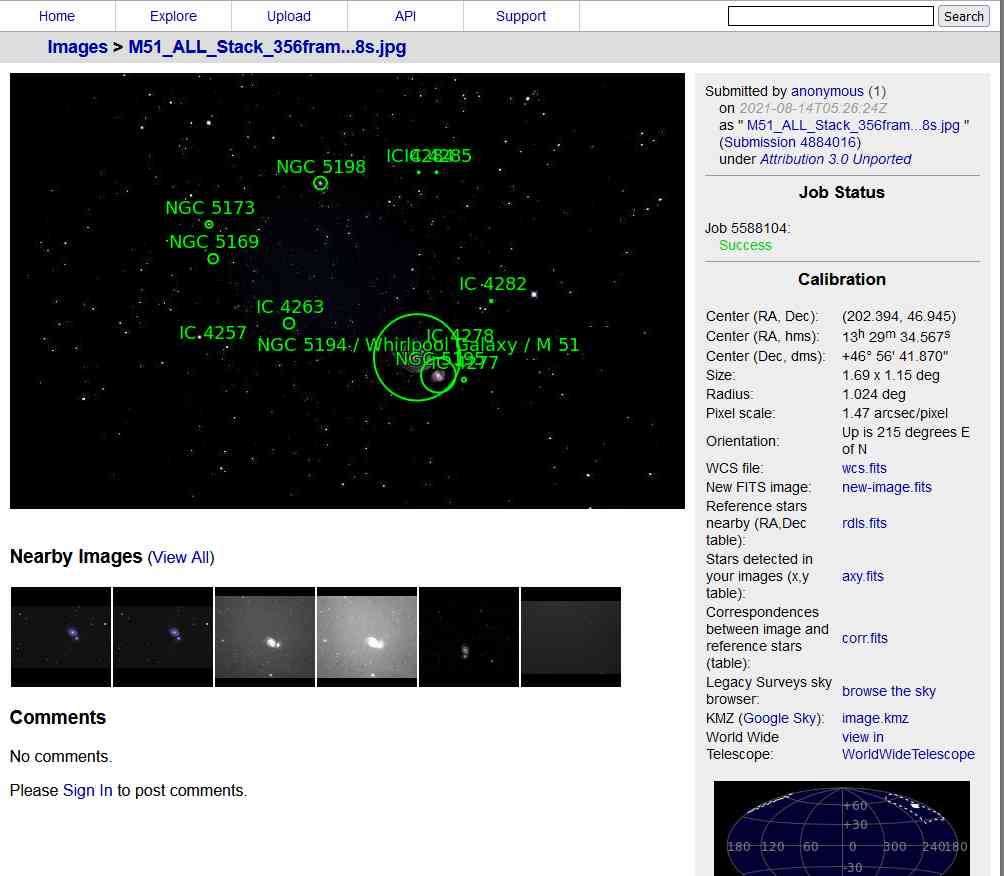This screenshot has height=876, width=1004.
Task: Click the Job Status heading
Action: 841,193
